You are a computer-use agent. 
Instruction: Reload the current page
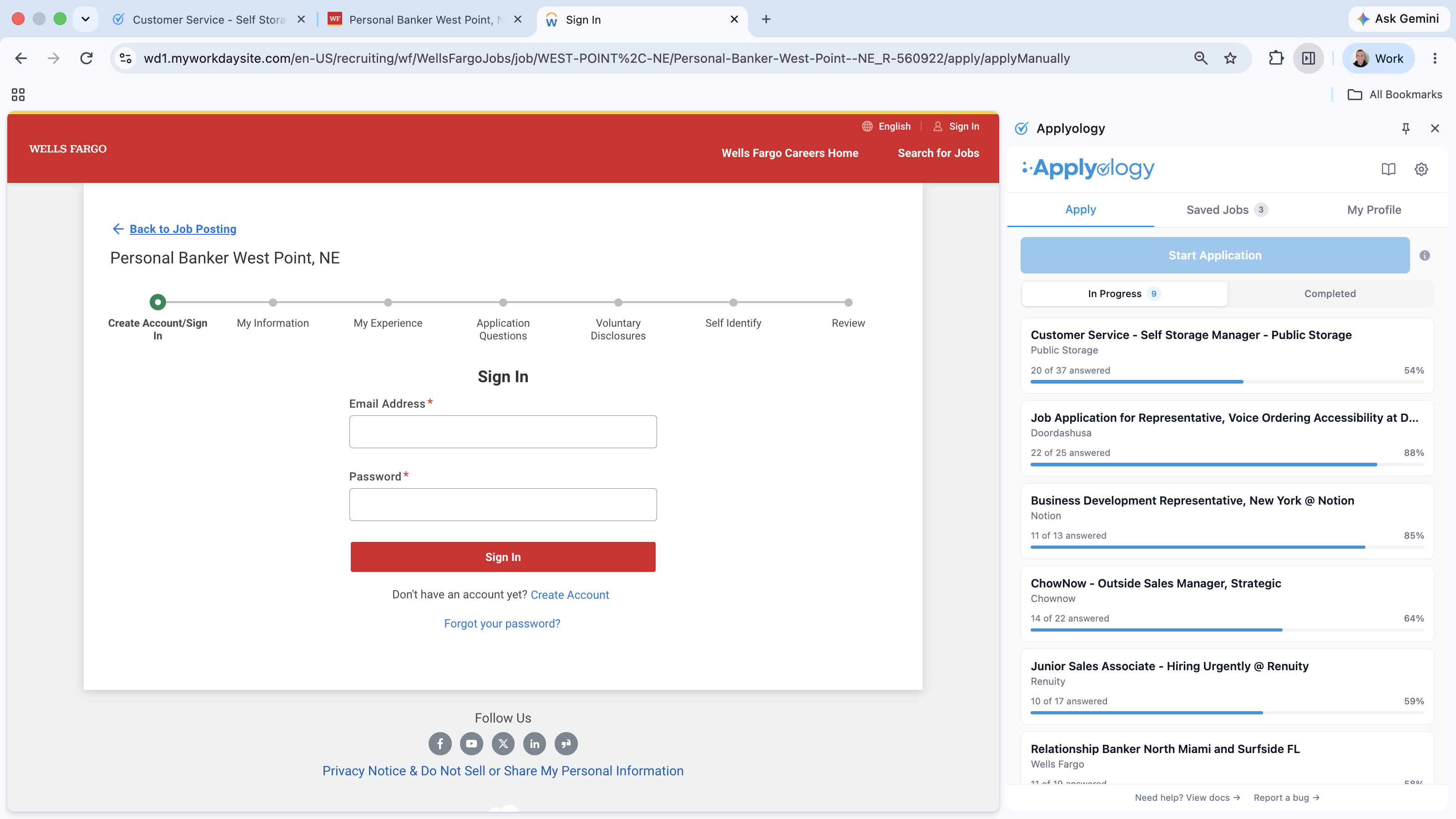(x=86, y=58)
